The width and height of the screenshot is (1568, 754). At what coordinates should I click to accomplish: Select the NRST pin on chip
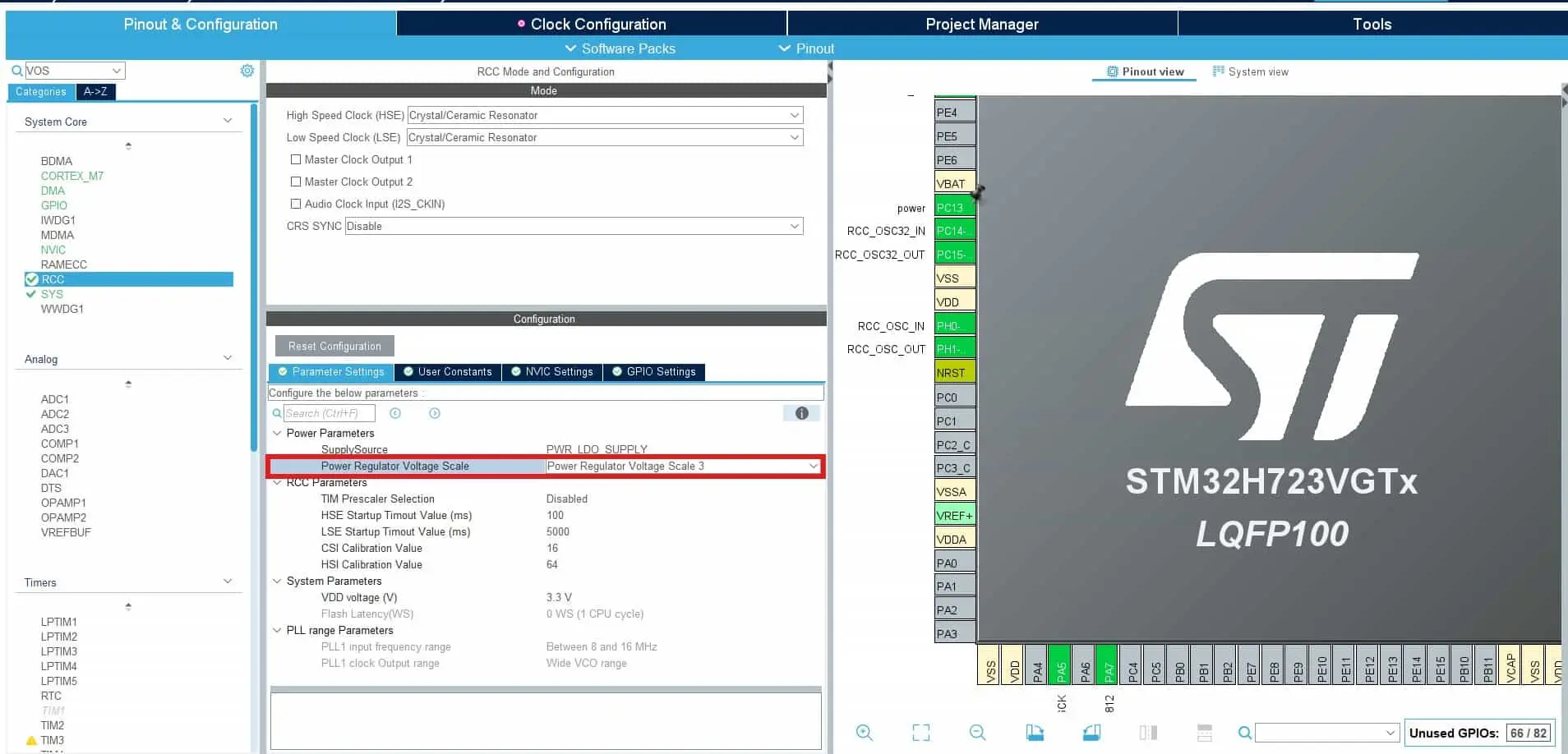click(955, 372)
